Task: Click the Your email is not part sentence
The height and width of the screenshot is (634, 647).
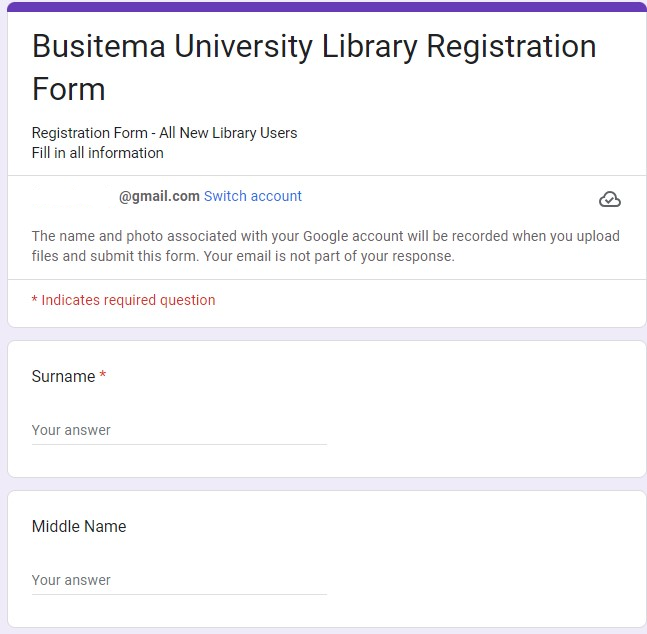Action: click(x=350, y=256)
